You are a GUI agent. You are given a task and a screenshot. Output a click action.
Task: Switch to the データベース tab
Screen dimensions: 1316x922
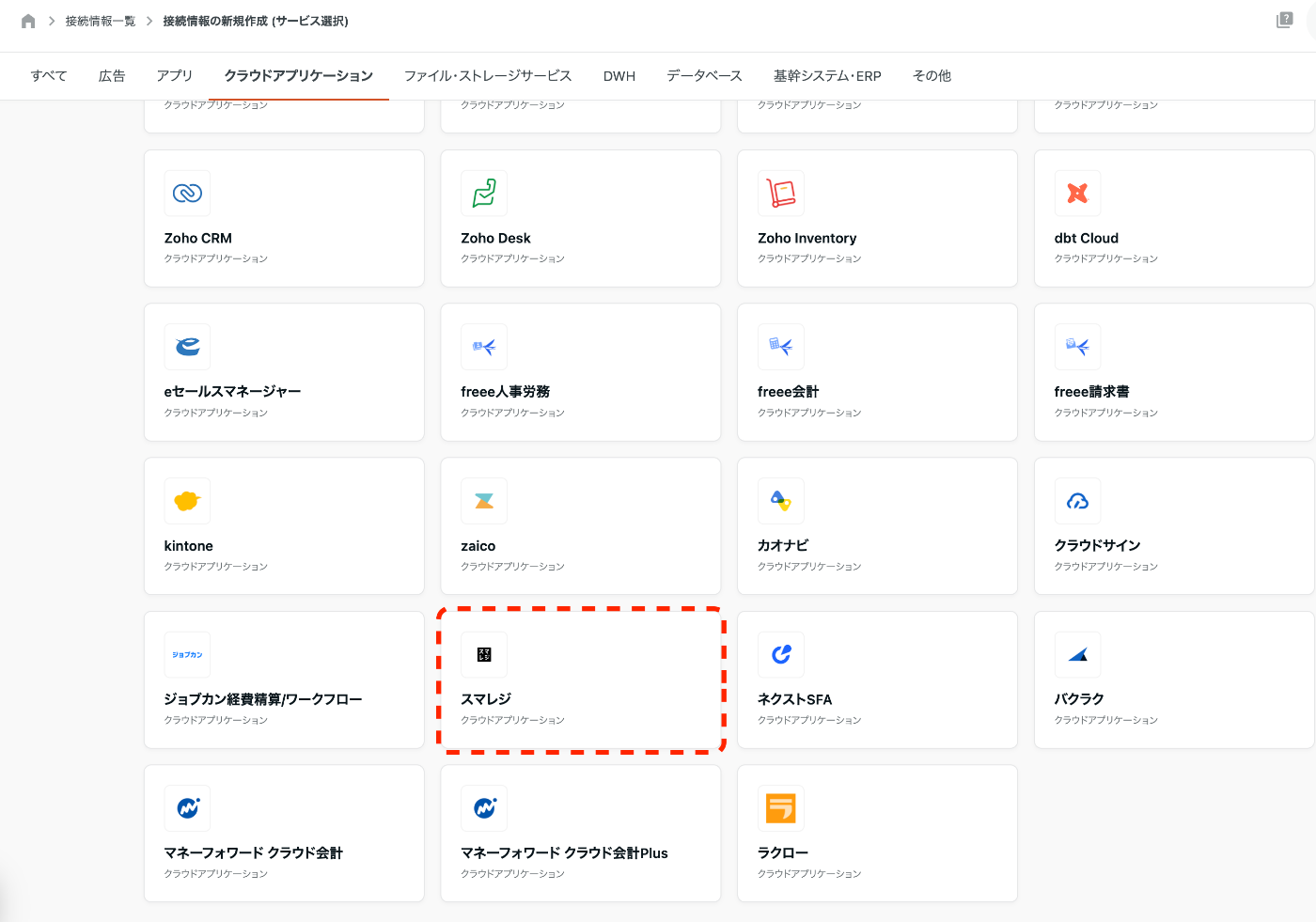pos(704,76)
